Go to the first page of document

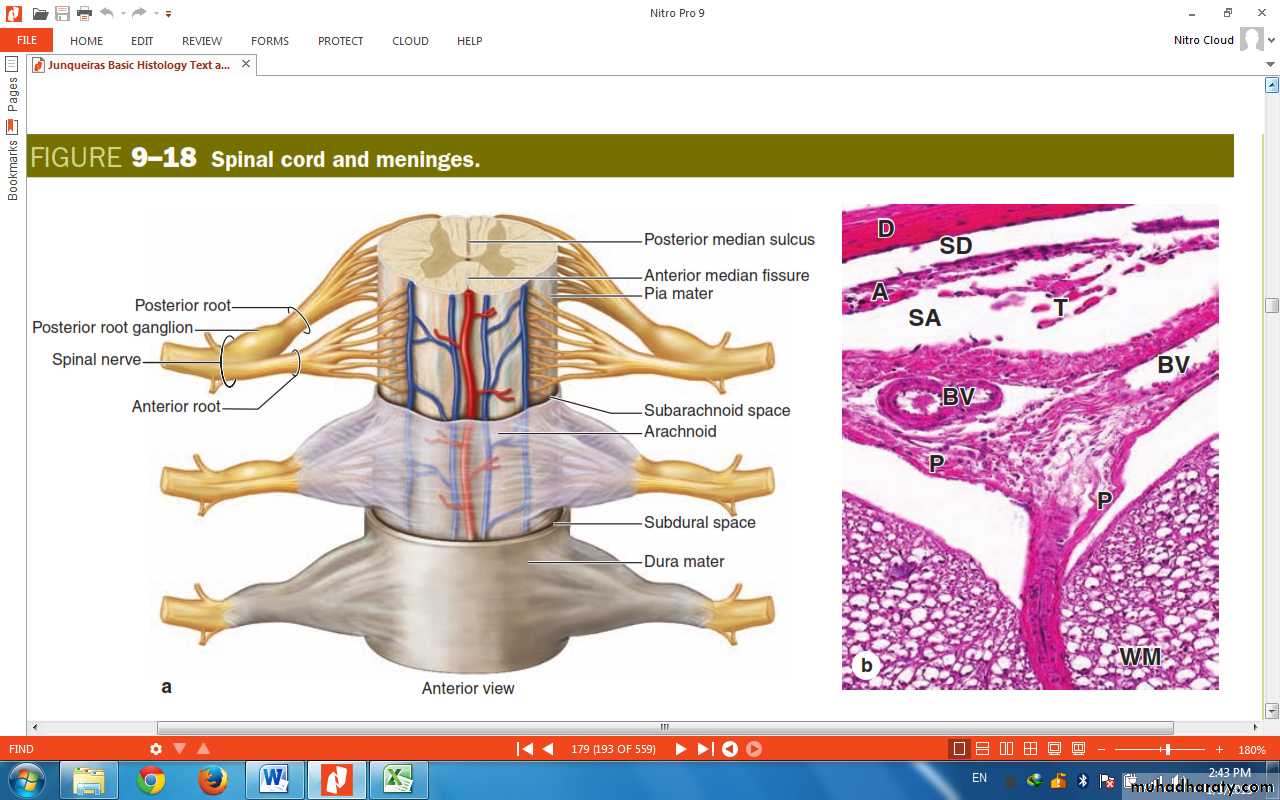click(524, 749)
